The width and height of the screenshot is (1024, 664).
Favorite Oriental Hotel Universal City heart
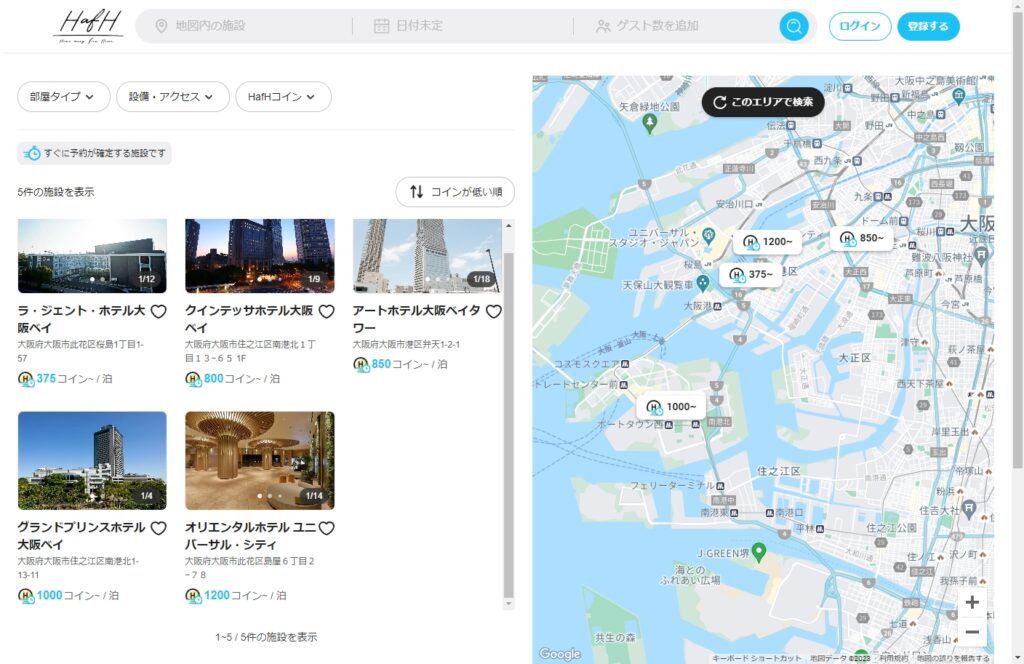326,528
